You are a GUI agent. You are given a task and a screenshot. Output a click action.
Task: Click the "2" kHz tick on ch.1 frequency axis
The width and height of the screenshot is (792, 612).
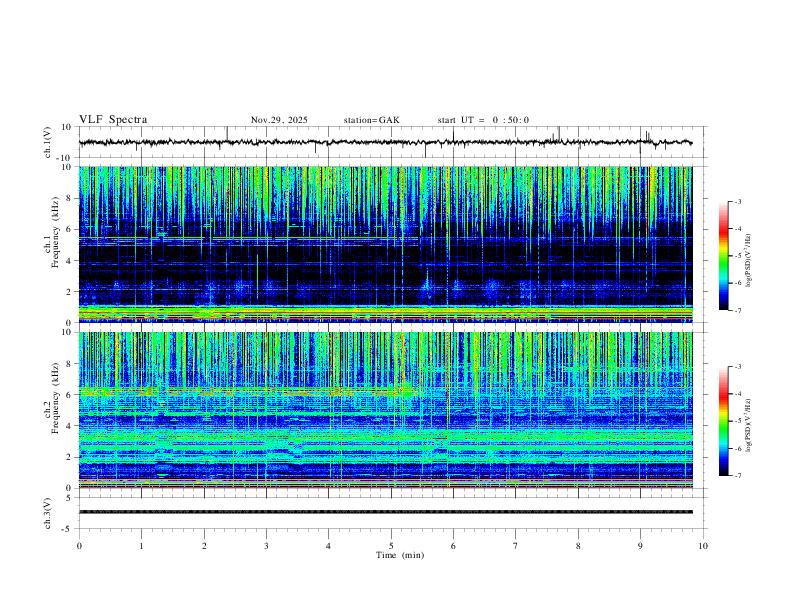[x=69, y=291]
